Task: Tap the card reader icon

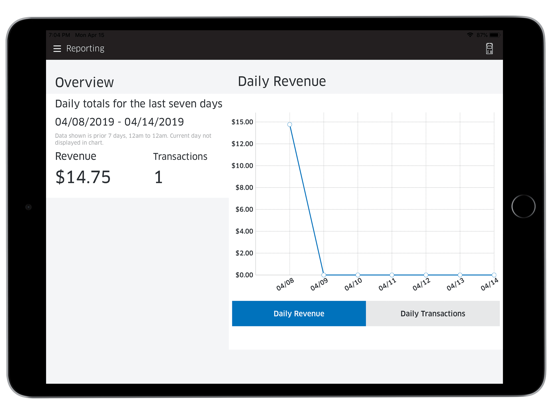Action: [489, 49]
